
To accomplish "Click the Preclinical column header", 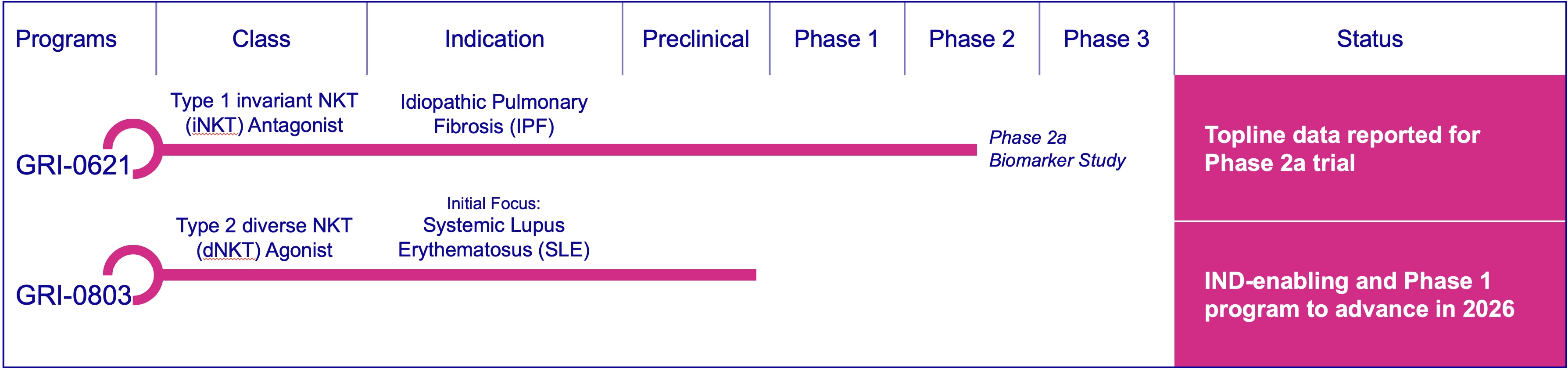I will pos(696,39).
